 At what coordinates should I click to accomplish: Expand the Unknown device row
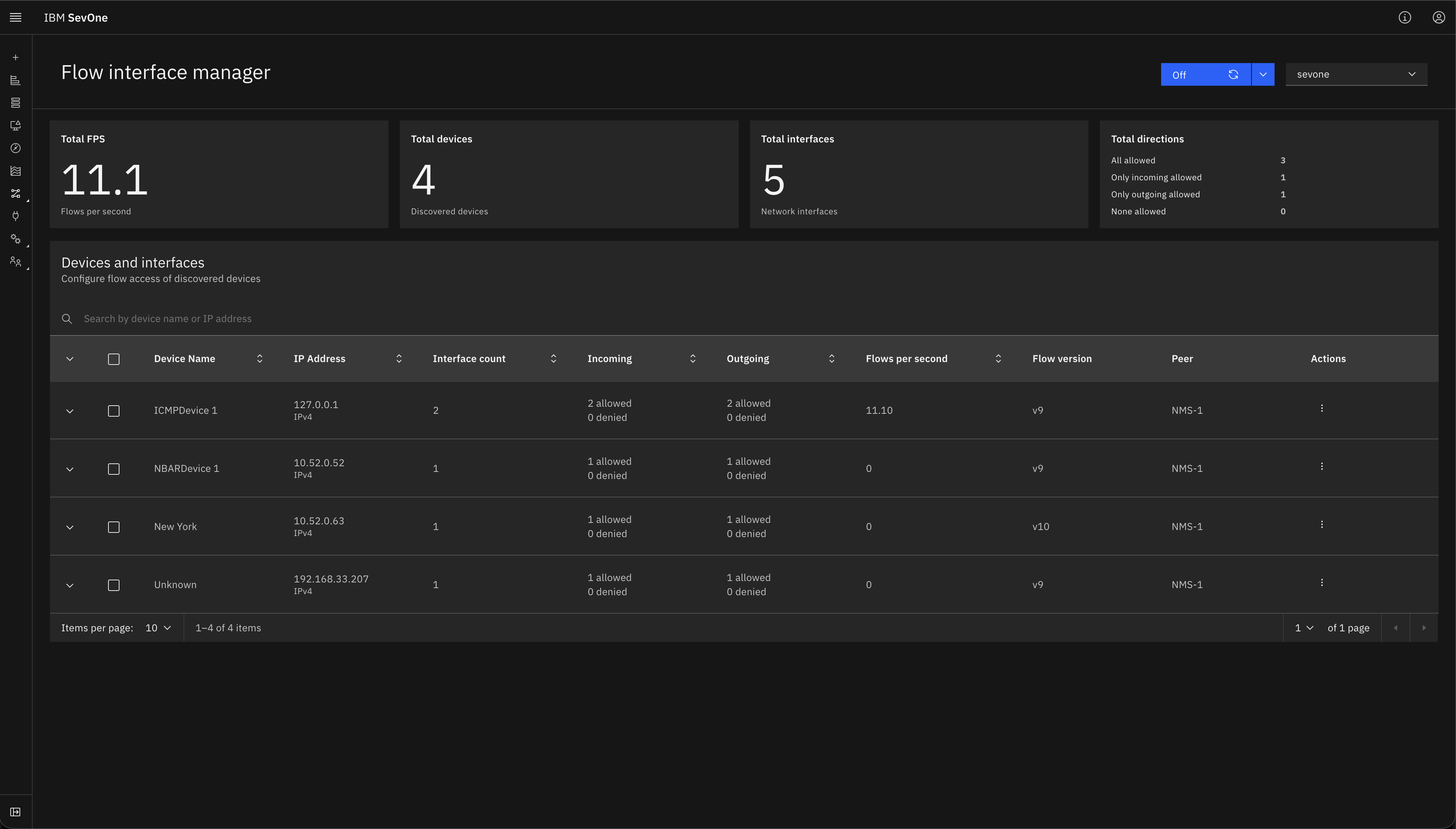(70, 585)
